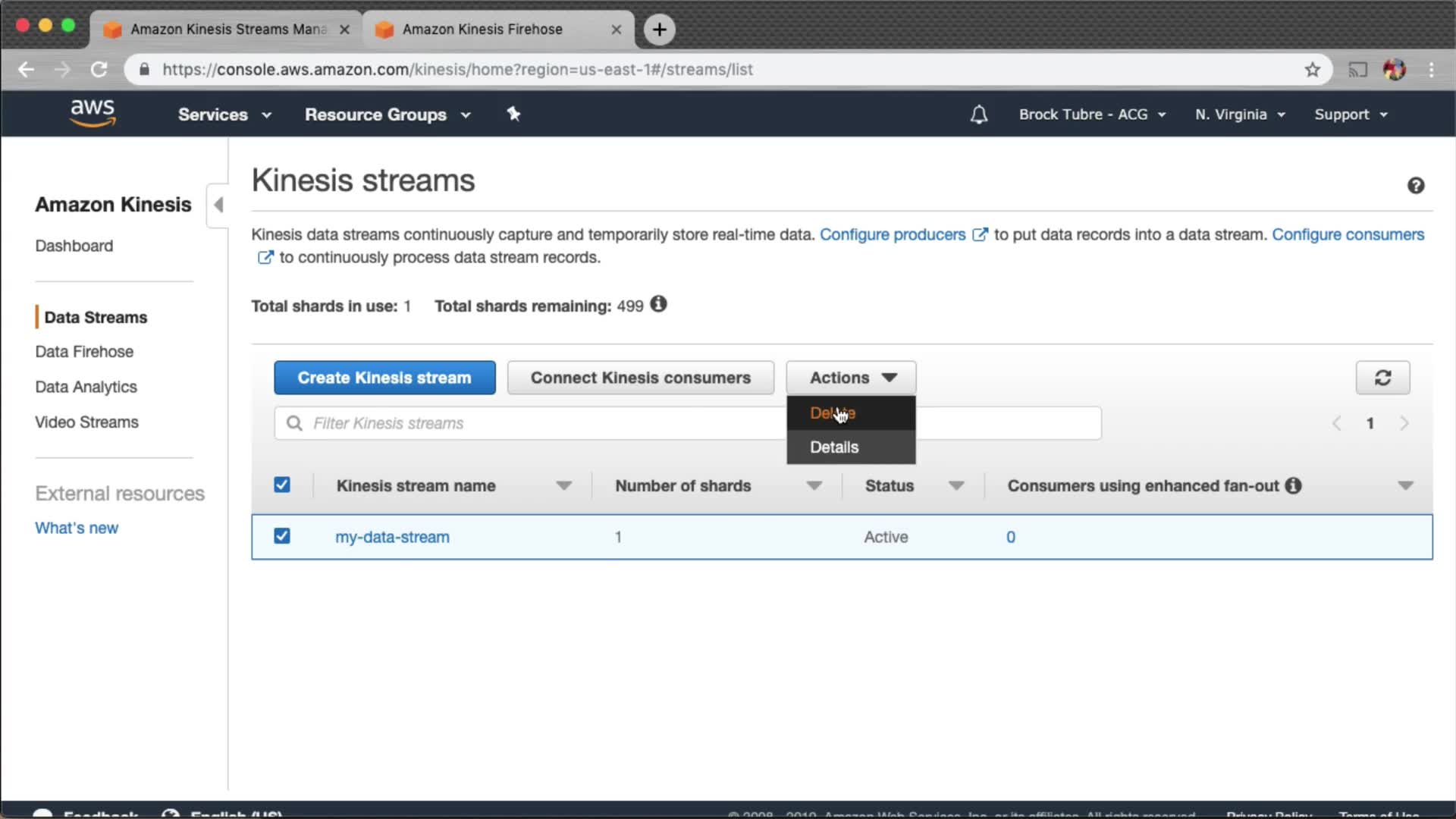Bookmark page using the star icon
Screen dimensions: 1456x819
coord(1312,70)
